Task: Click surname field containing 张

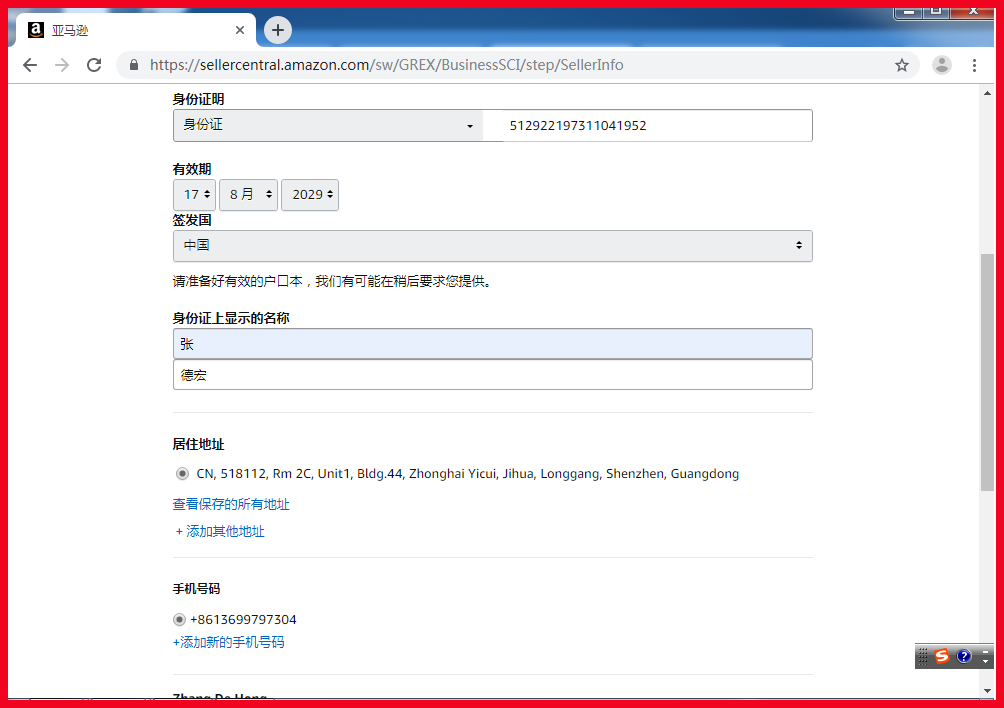Action: (492, 344)
